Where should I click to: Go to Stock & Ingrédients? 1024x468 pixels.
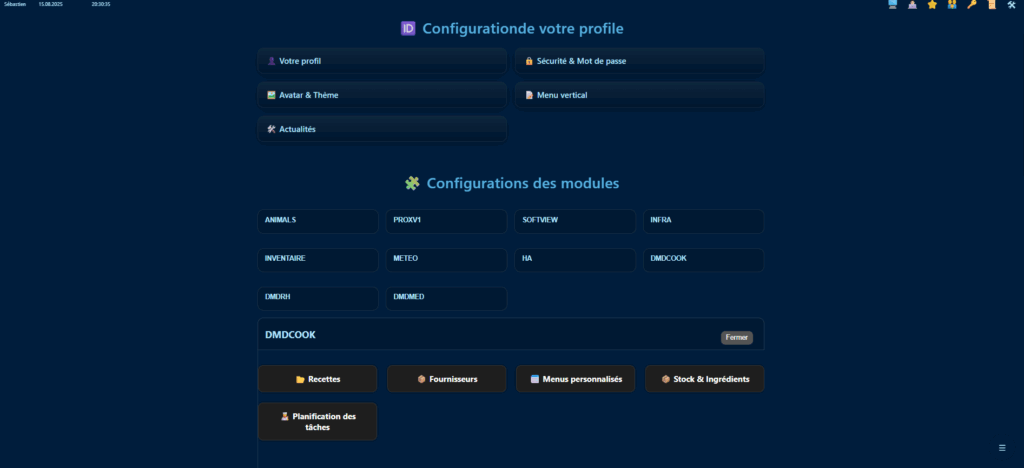tap(704, 379)
